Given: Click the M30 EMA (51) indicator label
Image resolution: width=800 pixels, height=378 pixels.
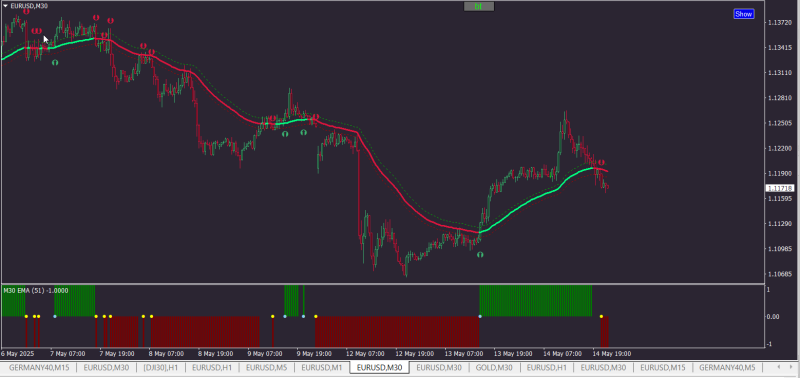Looking at the screenshot, I should tap(36, 290).
